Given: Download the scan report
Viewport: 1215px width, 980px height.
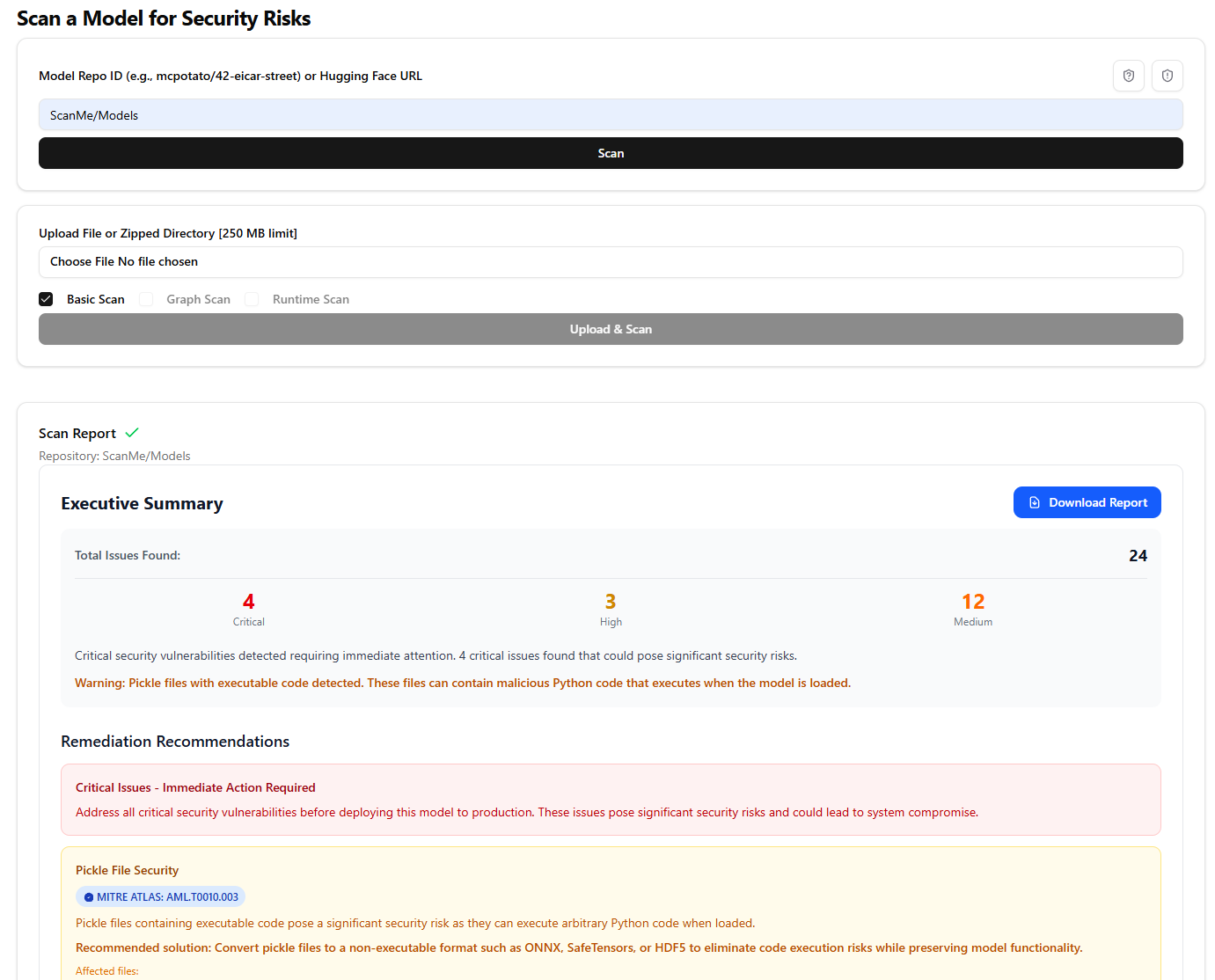Looking at the screenshot, I should tap(1087, 502).
